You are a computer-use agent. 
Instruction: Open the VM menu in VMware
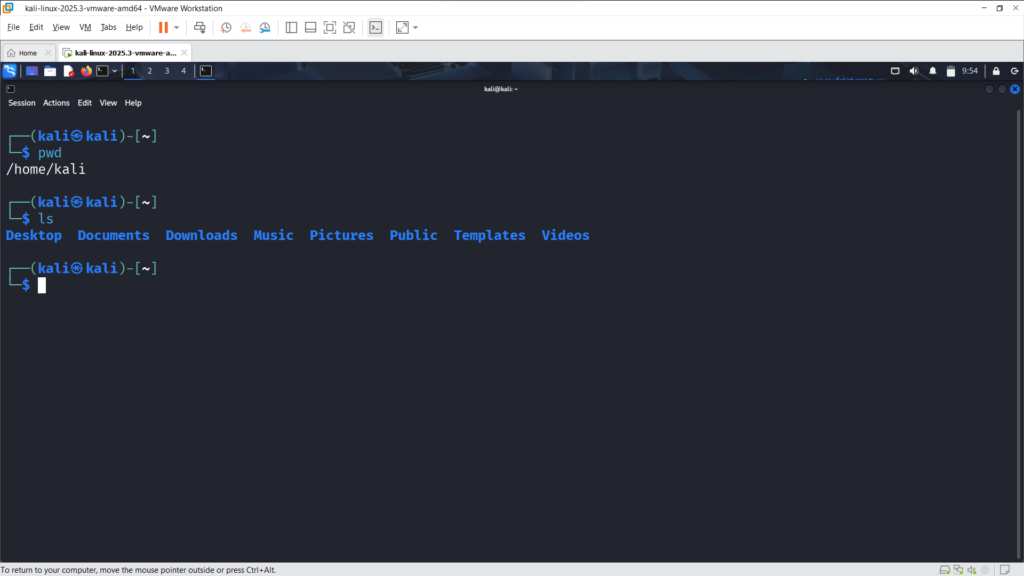click(84, 27)
